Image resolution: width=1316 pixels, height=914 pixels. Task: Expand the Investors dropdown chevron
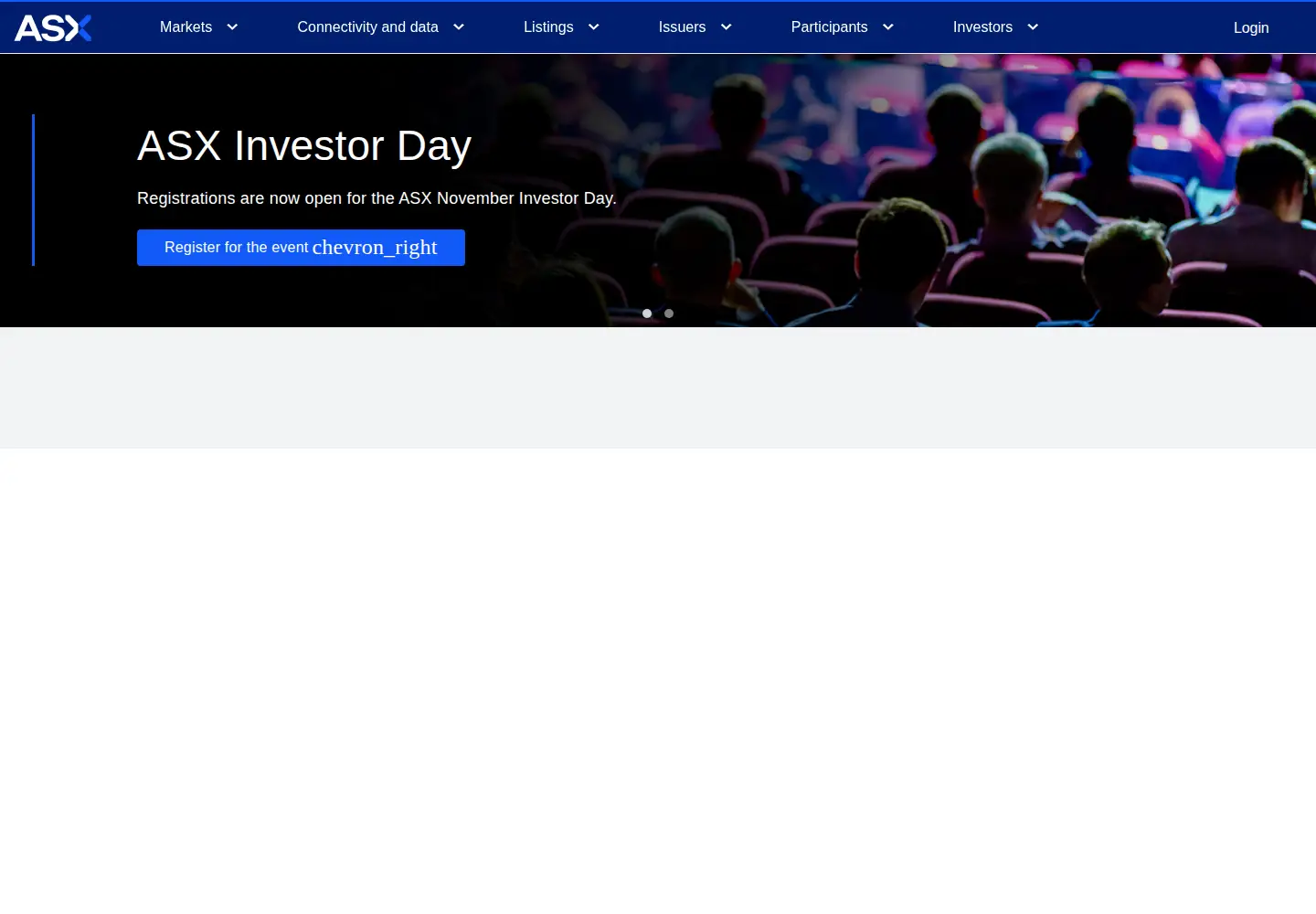[x=1033, y=27]
